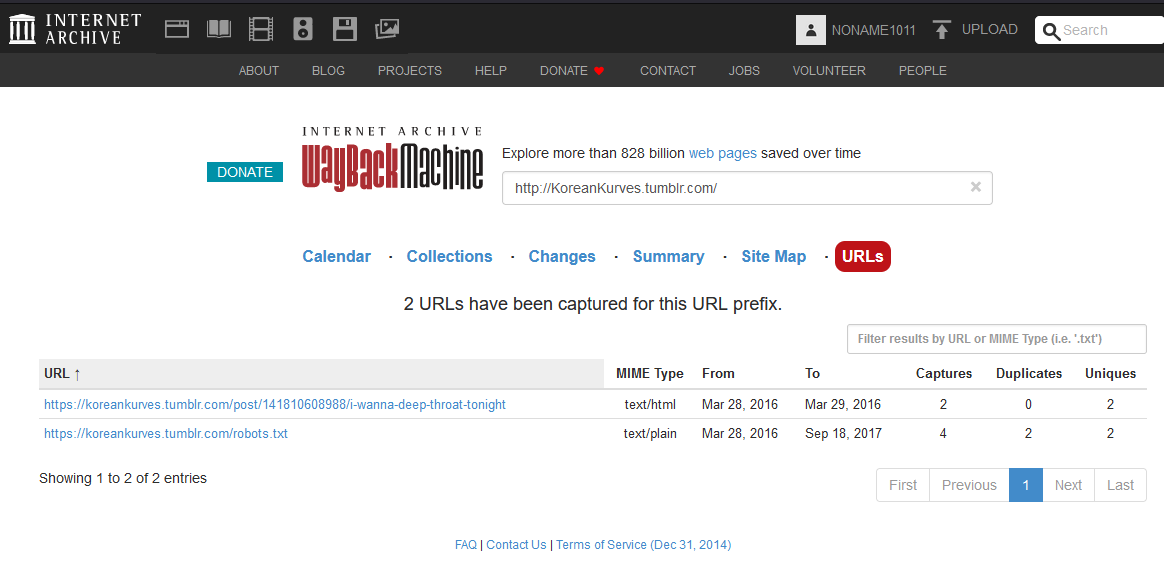Viewport: 1164px width, 566px height.
Task: Open the BLOG menu item
Action: [x=328, y=71]
